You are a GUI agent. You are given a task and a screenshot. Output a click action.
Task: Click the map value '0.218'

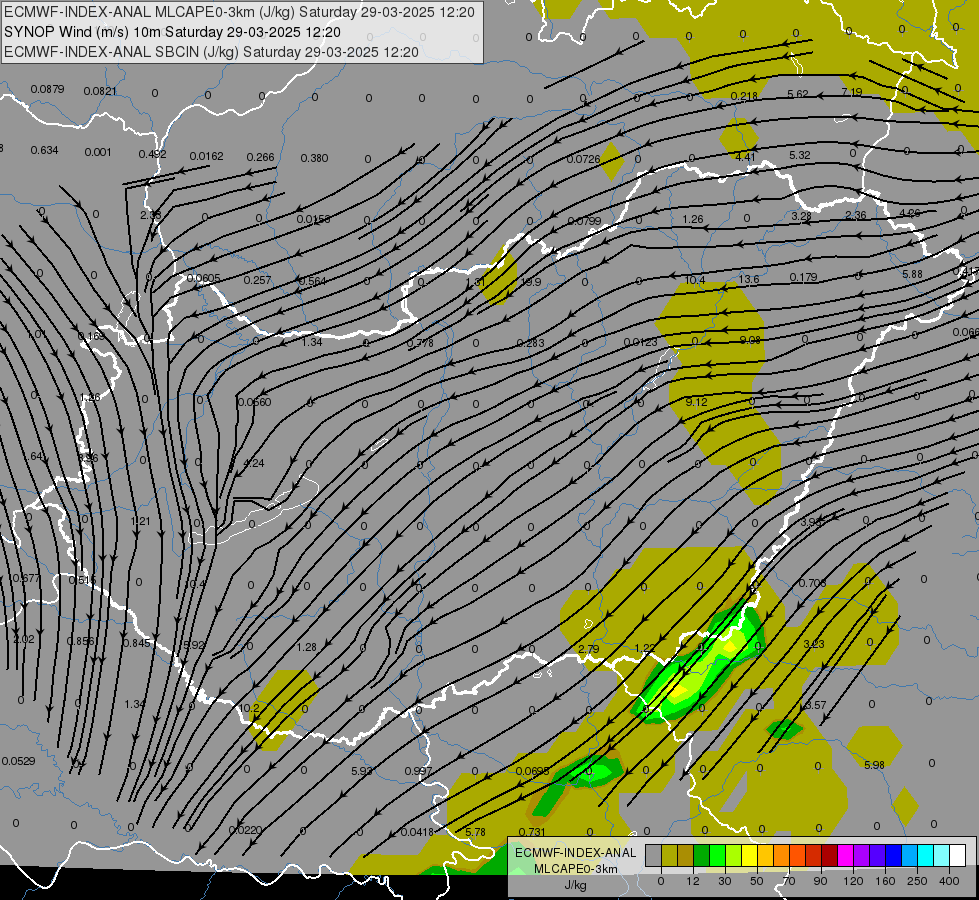(744, 96)
